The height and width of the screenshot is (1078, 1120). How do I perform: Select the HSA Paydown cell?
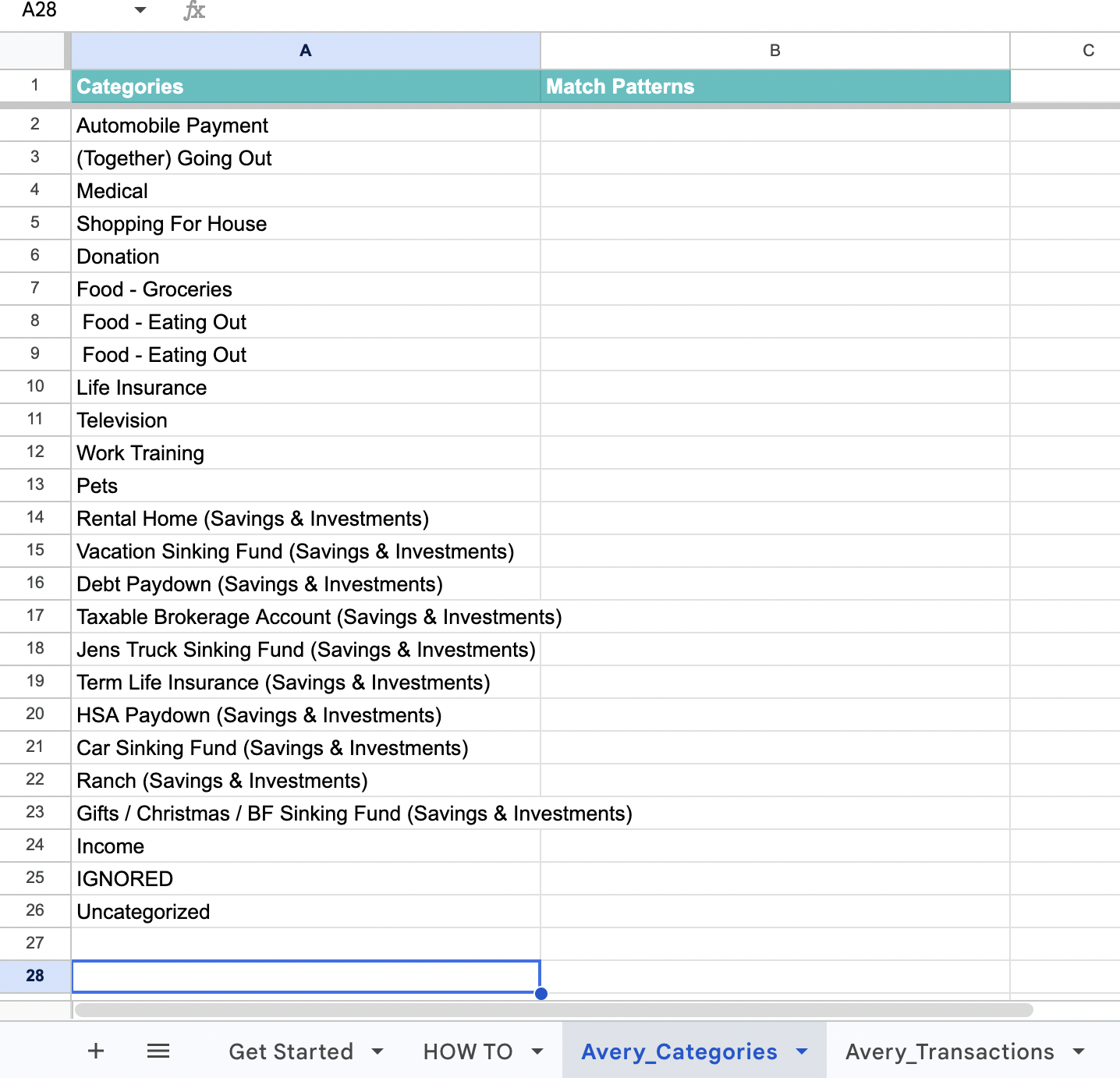pyautogui.click(x=306, y=715)
